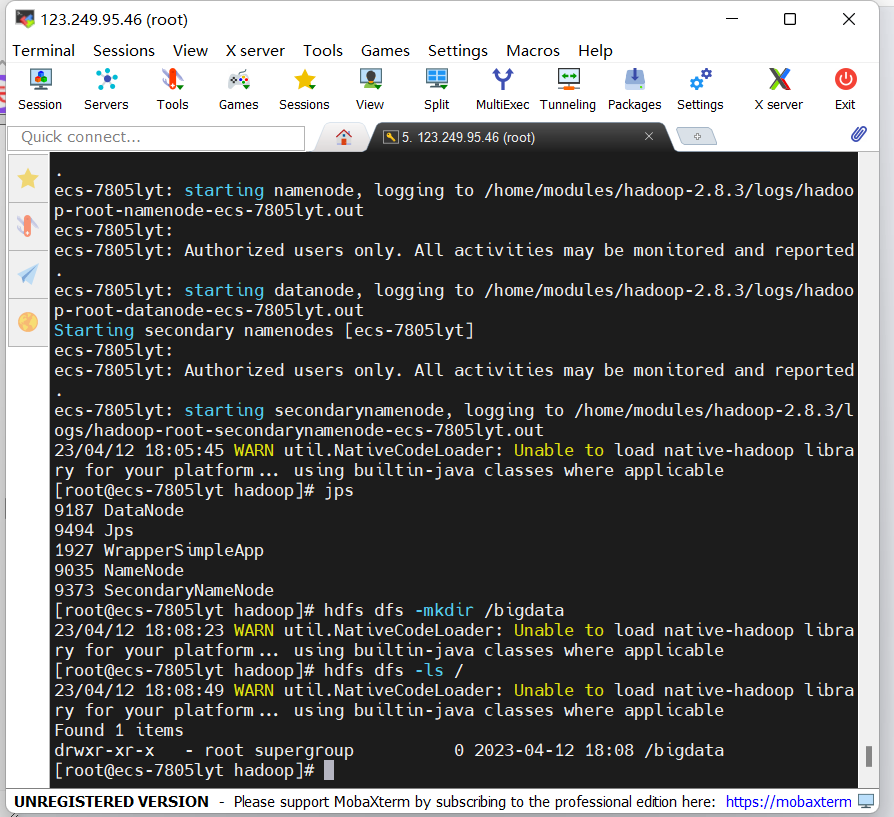The image size is (894, 817).
Task: Click the terminal vertical scrollbar thumb
Action: pos(869,757)
